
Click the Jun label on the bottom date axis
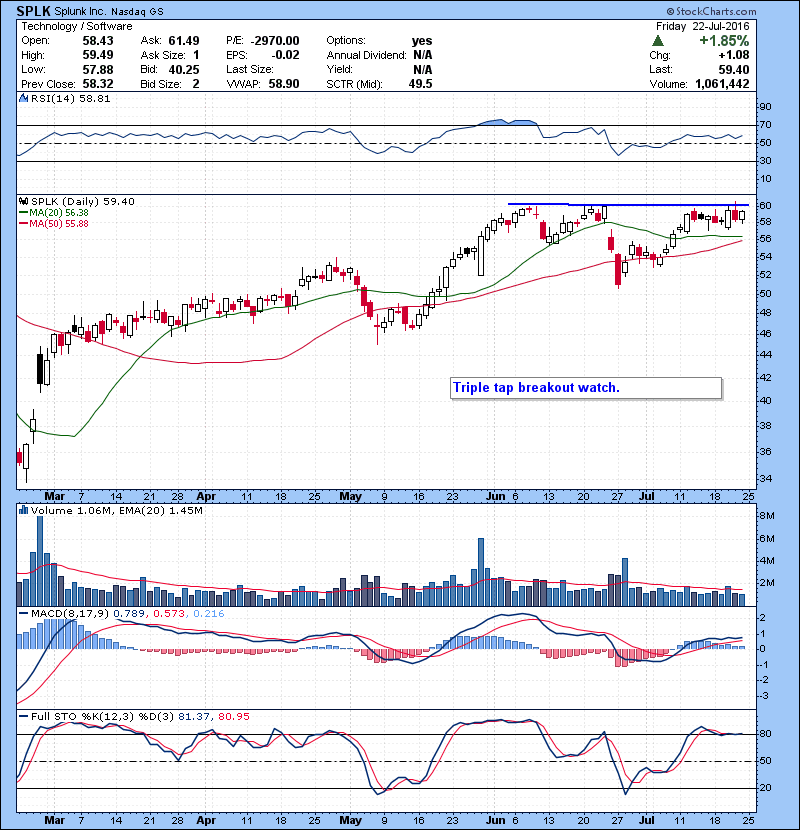(496, 820)
